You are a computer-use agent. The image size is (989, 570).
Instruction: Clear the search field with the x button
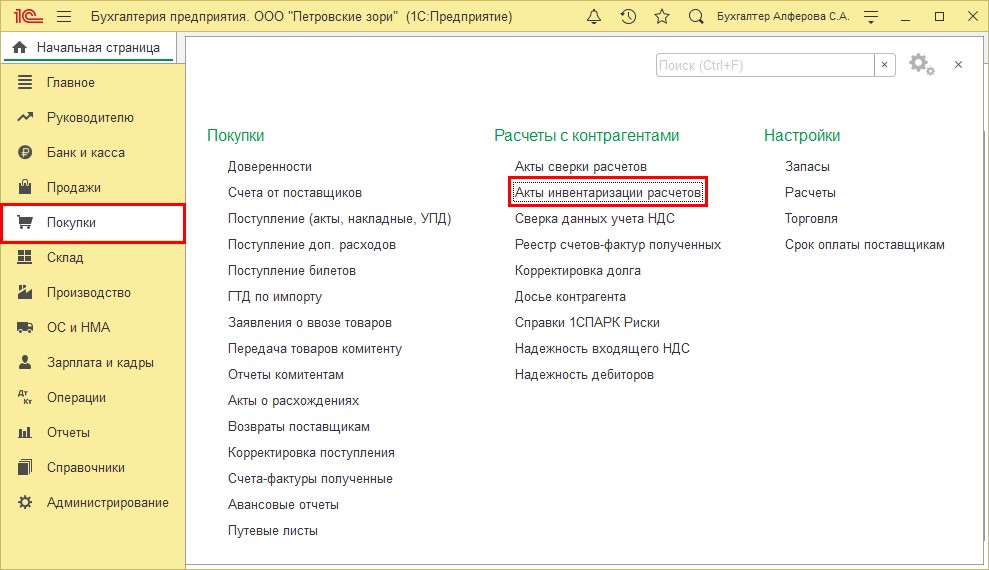pyautogui.click(x=884, y=65)
